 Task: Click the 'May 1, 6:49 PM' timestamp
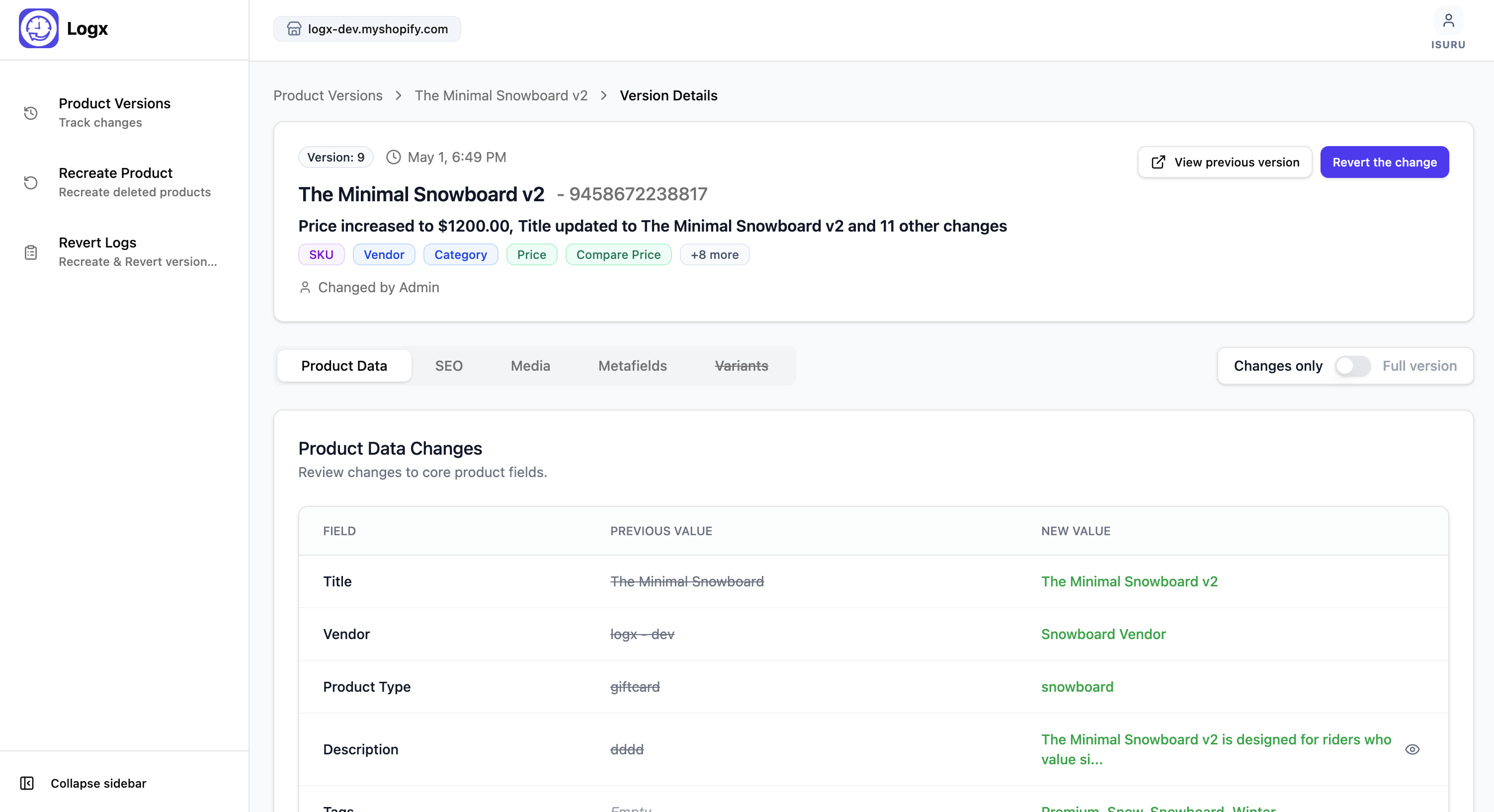(457, 157)
